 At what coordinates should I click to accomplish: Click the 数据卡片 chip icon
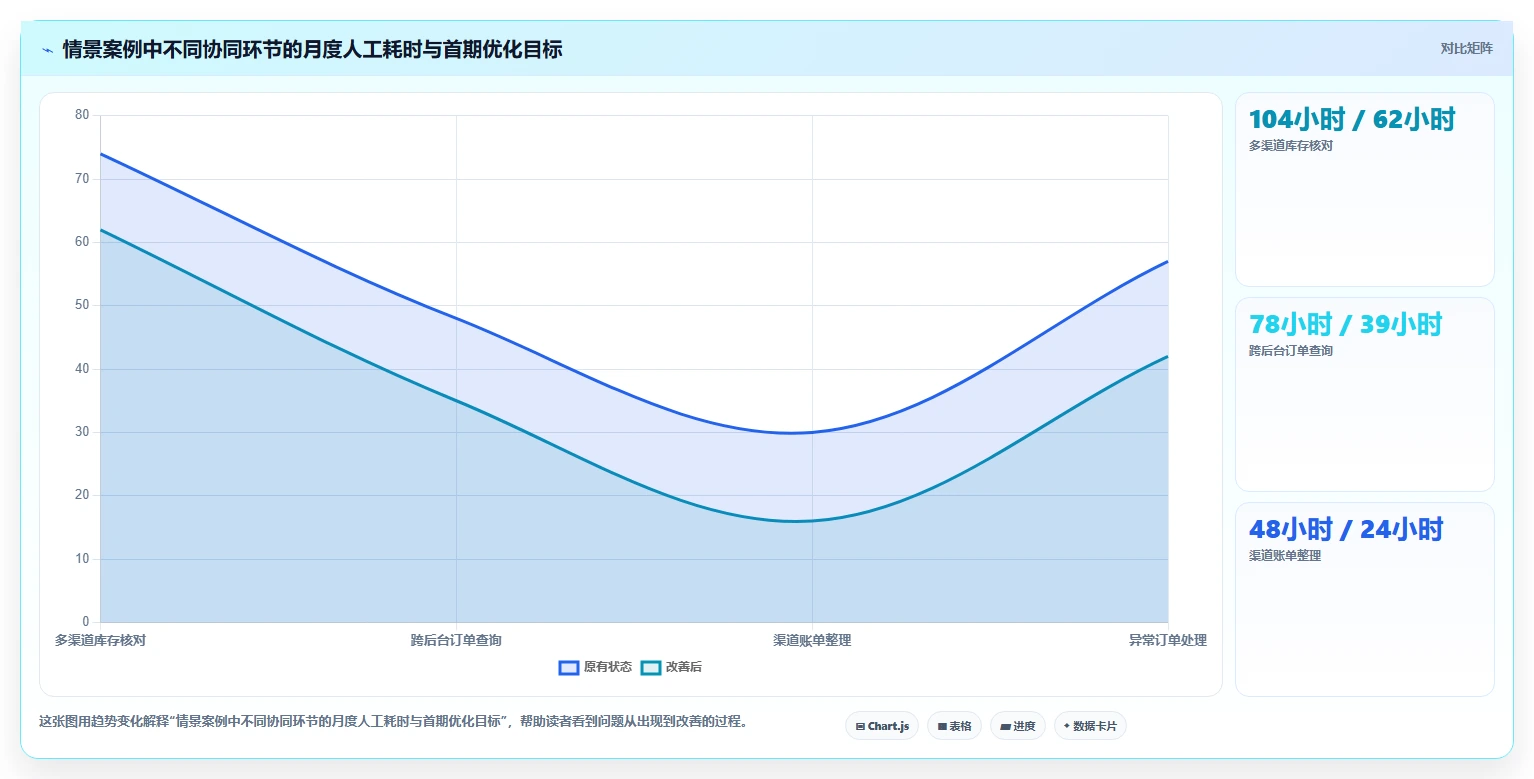point(1067,726)
